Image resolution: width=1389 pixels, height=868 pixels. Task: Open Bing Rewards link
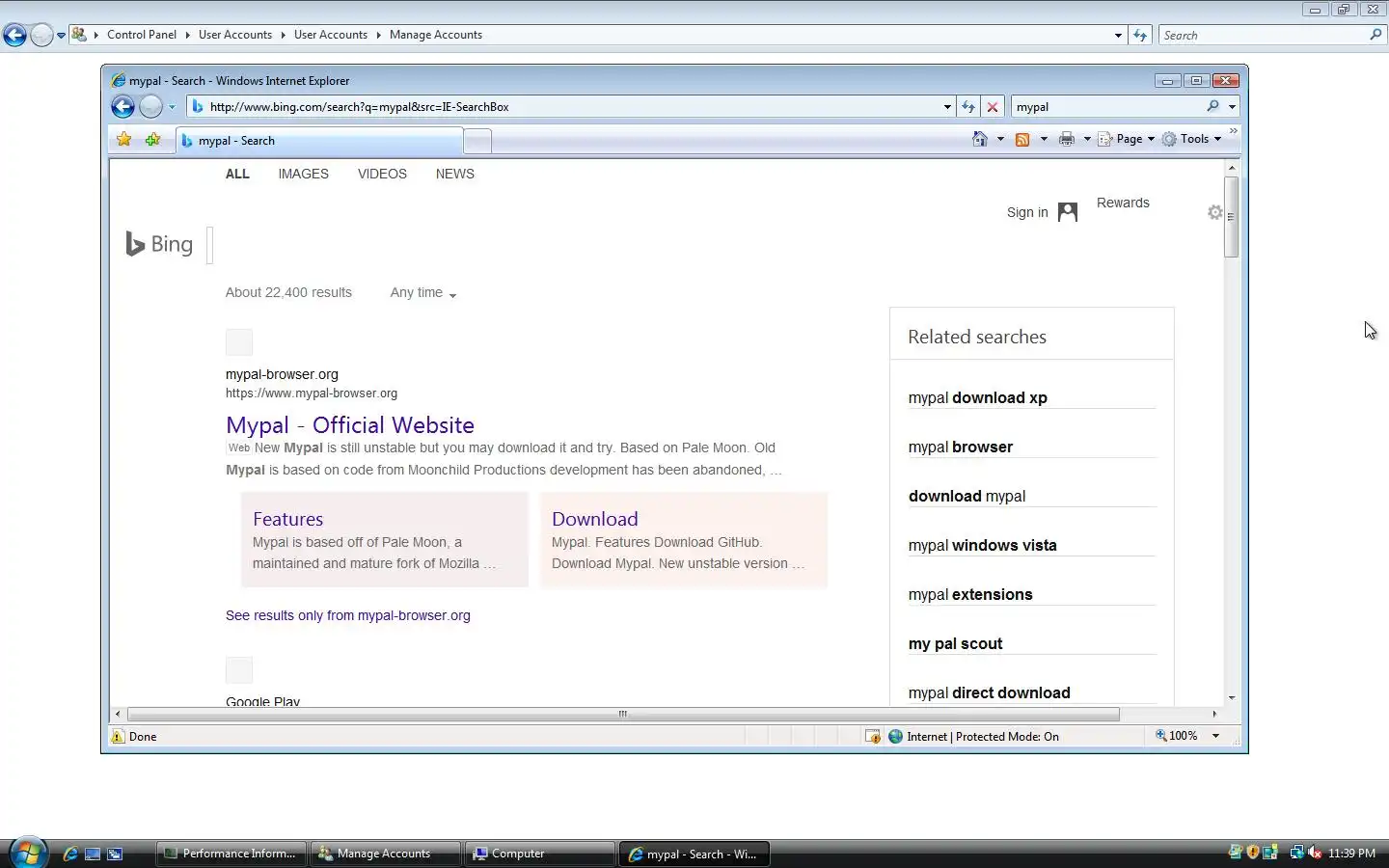click(1123, 203)
